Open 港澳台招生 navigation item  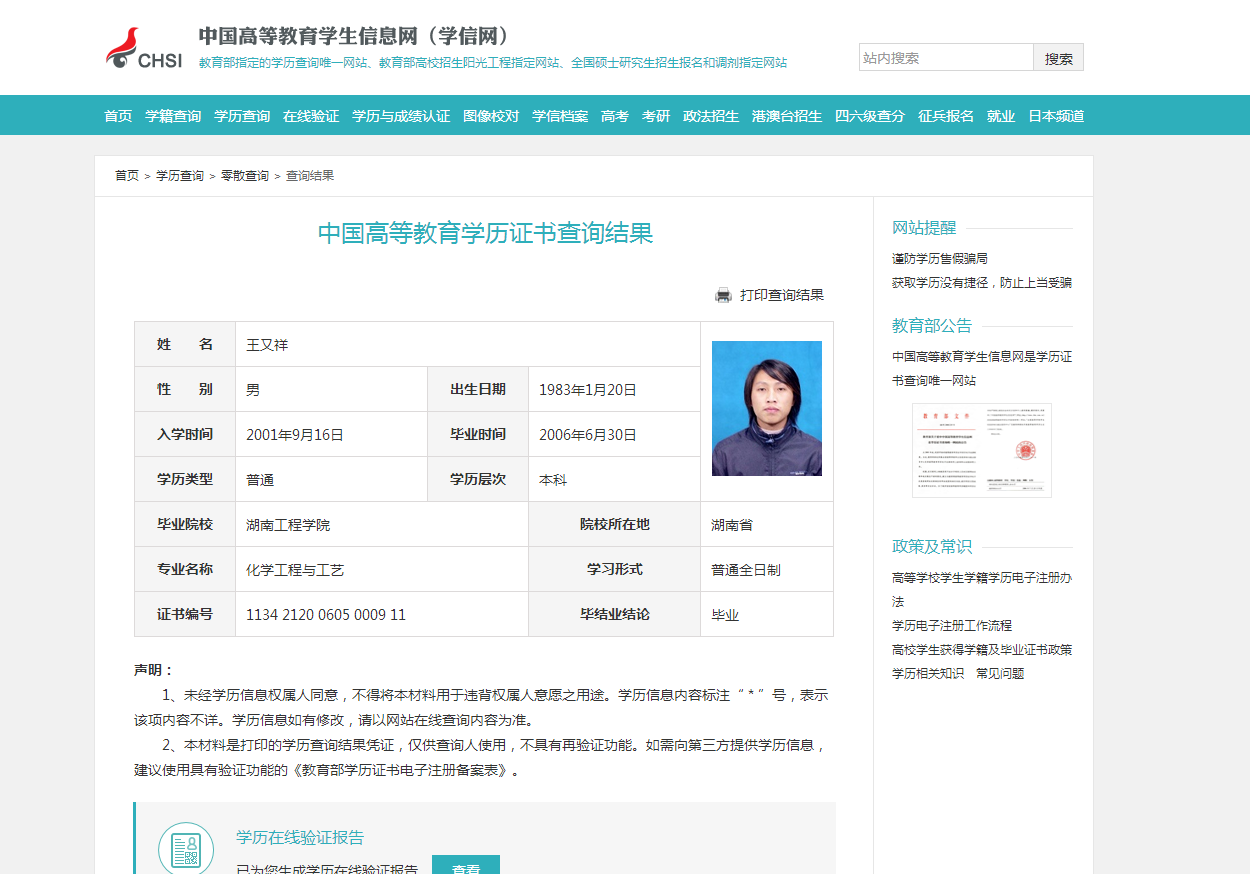click(x=787, y=116)
